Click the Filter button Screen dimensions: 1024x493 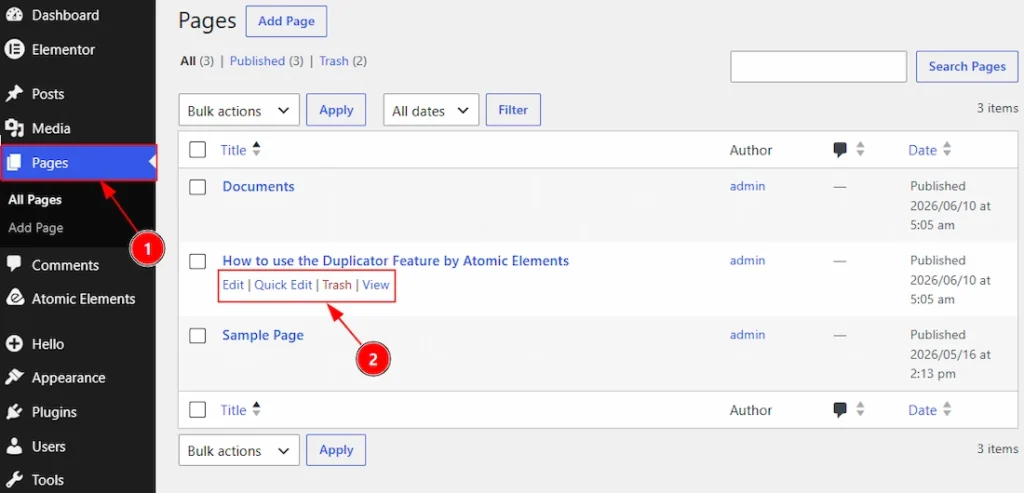pyautogui.click(x=513, y=110)
